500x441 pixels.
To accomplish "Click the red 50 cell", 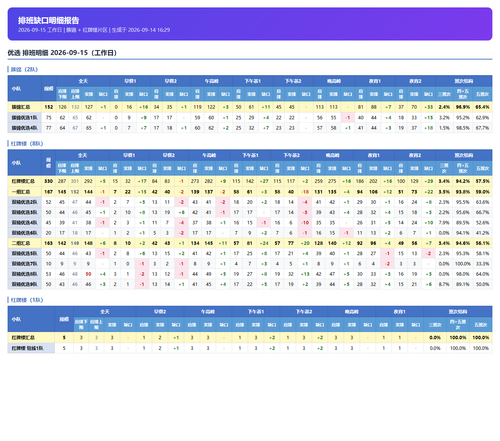I will tap(88, 274).
